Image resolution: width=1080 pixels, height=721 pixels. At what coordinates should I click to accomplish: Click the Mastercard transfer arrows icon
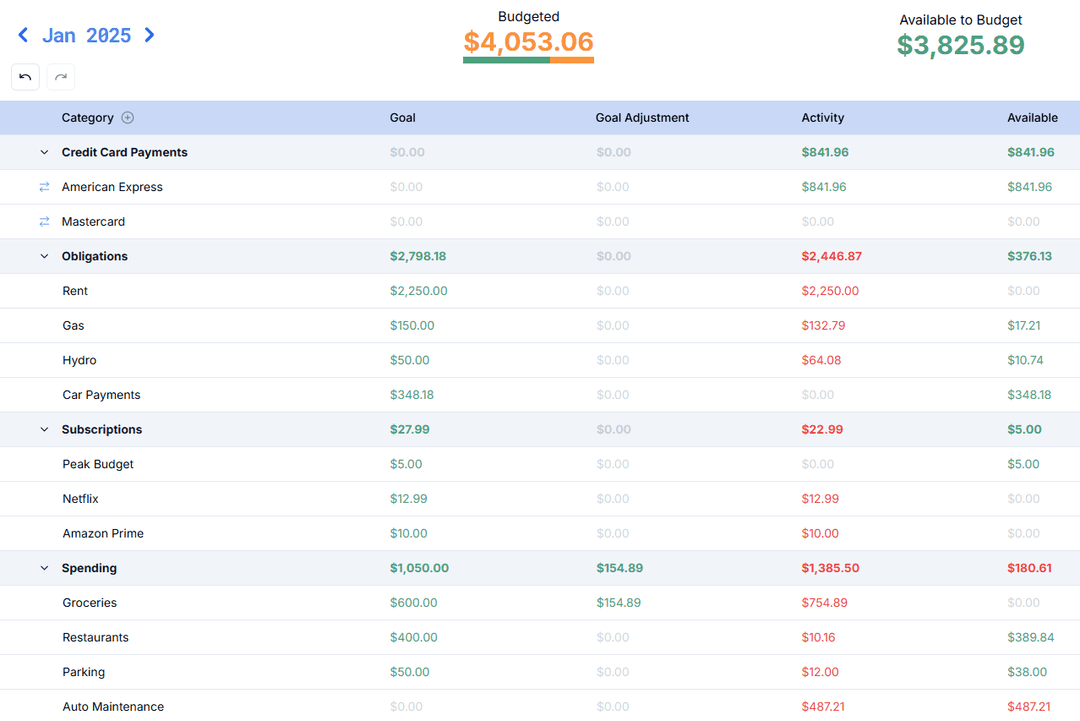tap(44, 222)
